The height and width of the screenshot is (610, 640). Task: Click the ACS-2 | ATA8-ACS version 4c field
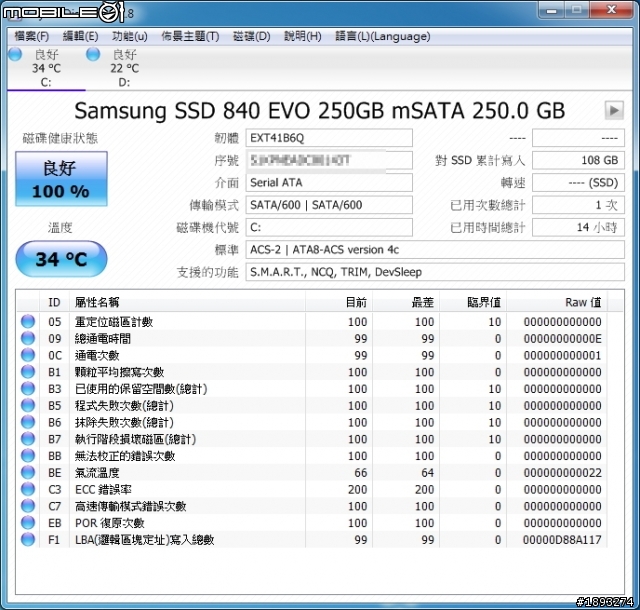coord(435,249)
